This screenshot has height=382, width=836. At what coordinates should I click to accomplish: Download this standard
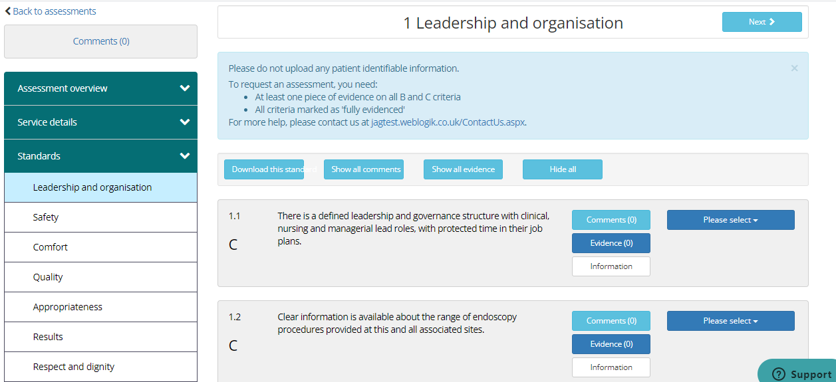pyautogui.click(x=264, y=169)
